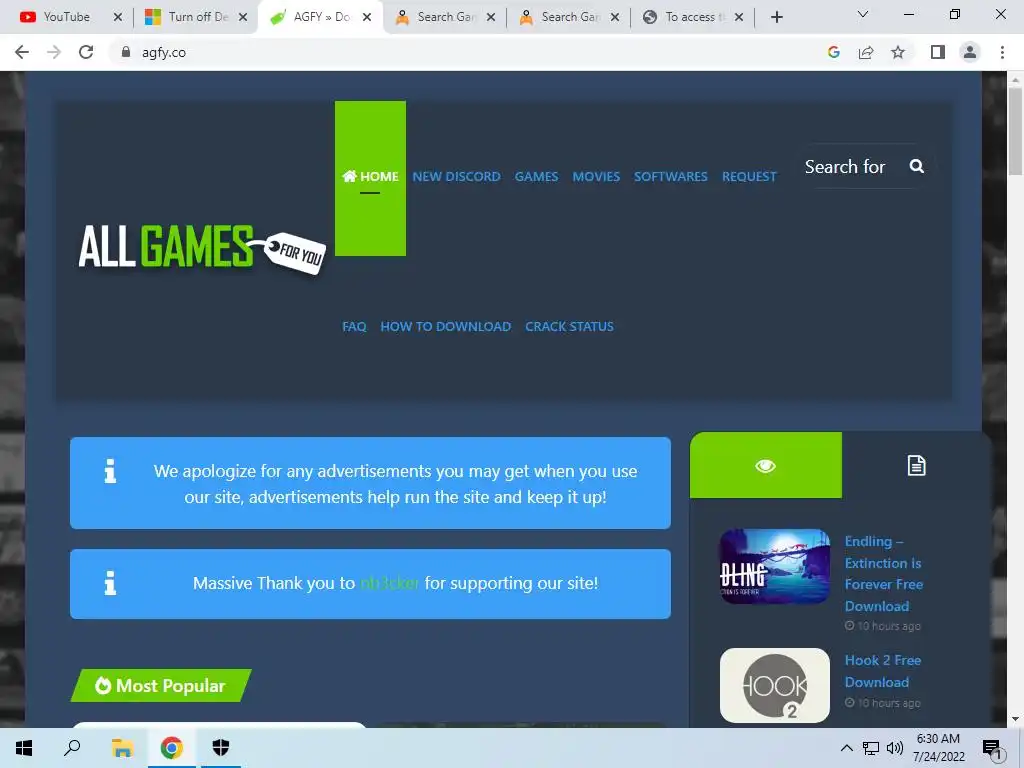
Task: Close the AGFY tab
Action: point(367,17)
